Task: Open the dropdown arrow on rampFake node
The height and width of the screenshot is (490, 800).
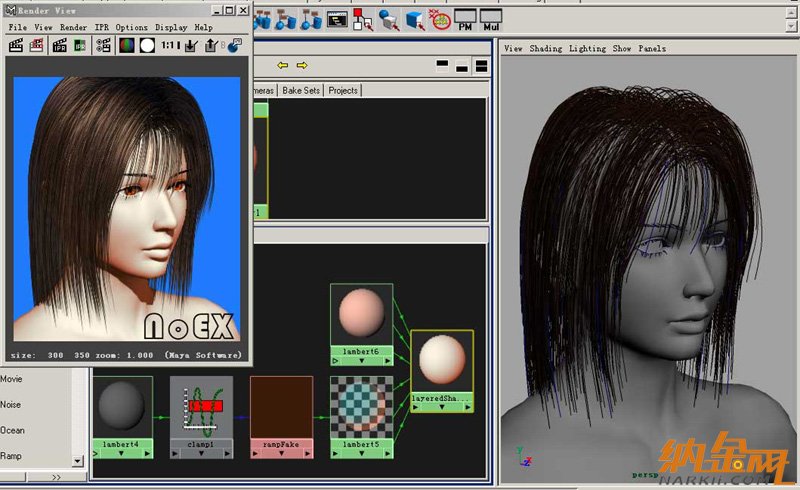Action: tap(281, 453)
